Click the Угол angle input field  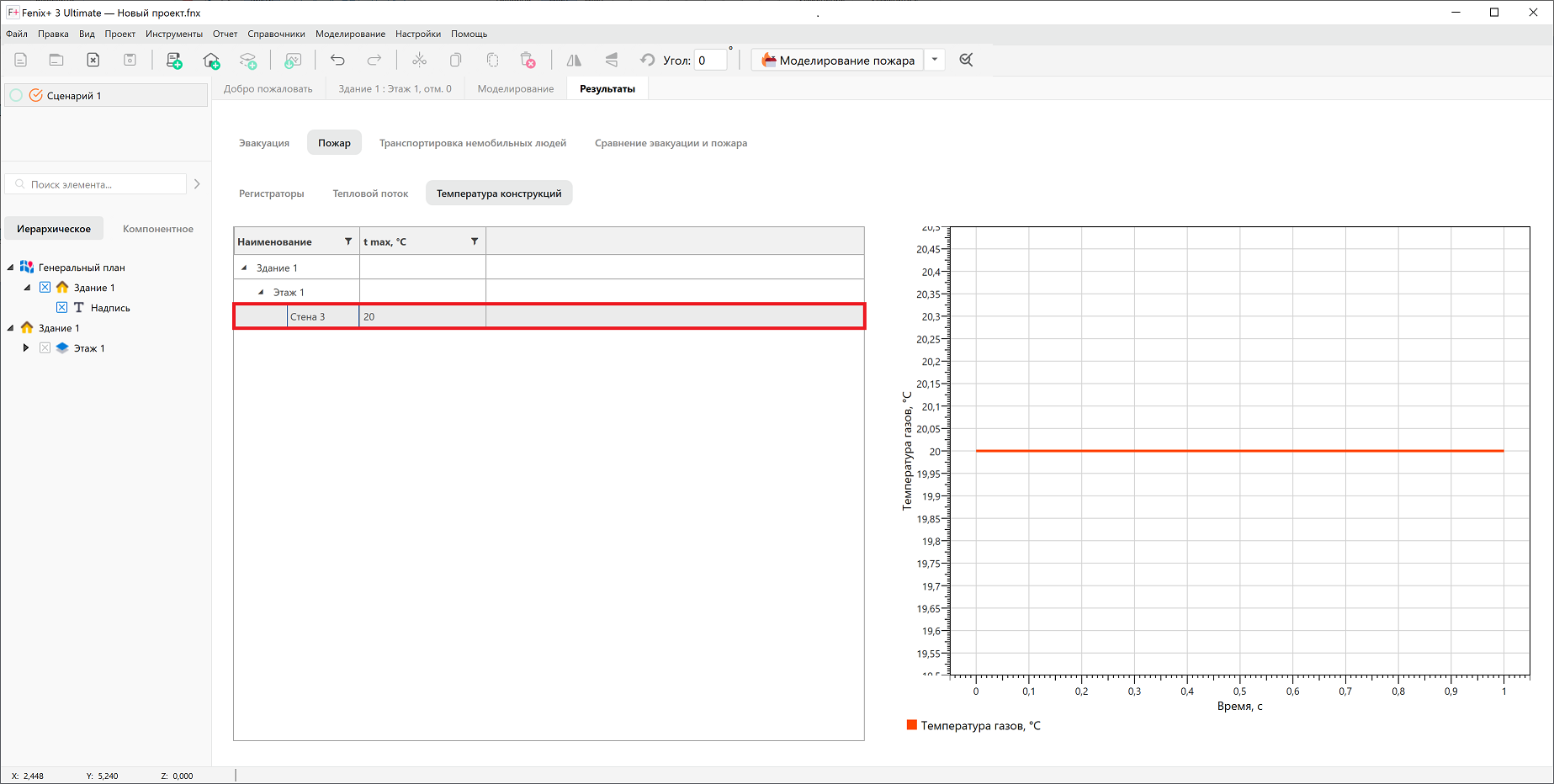pos(710,60)
